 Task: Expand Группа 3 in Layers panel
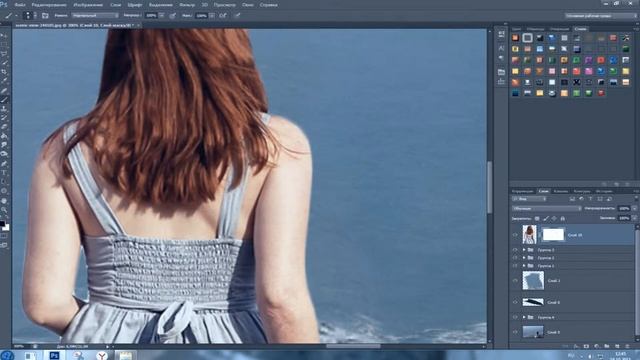coord(524,249)
